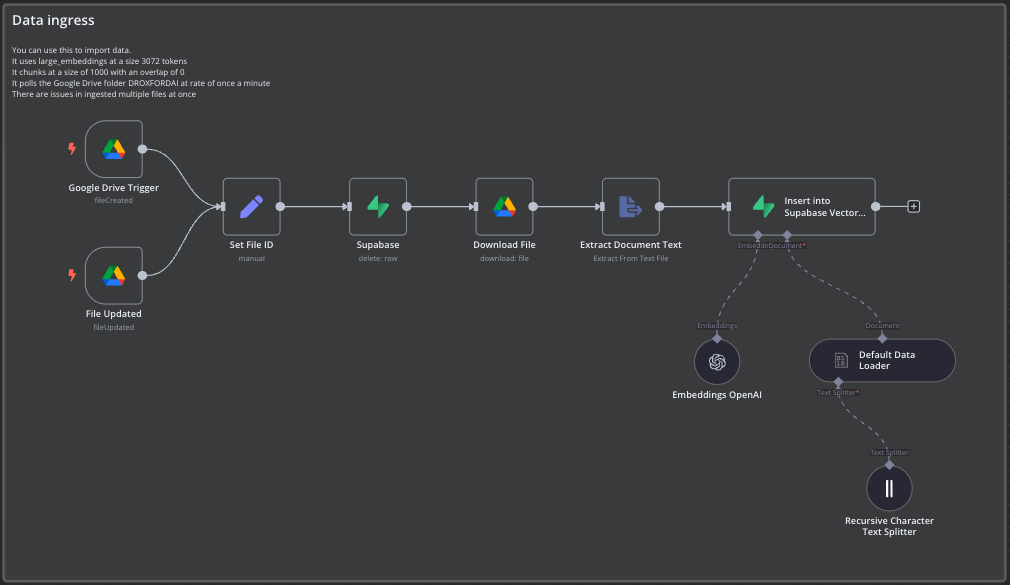
Task: Select the Recursive Character Text Splitter node
Action: pos(889,488)
